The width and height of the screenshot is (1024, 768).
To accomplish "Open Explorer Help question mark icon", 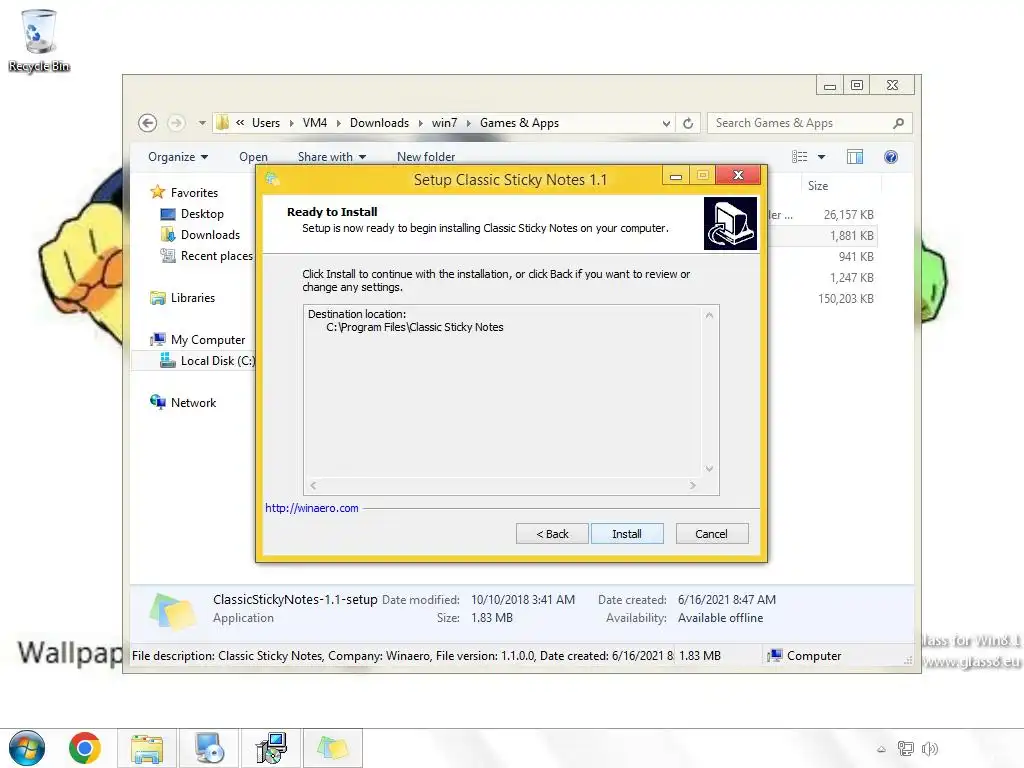I will tap(891, 157).
